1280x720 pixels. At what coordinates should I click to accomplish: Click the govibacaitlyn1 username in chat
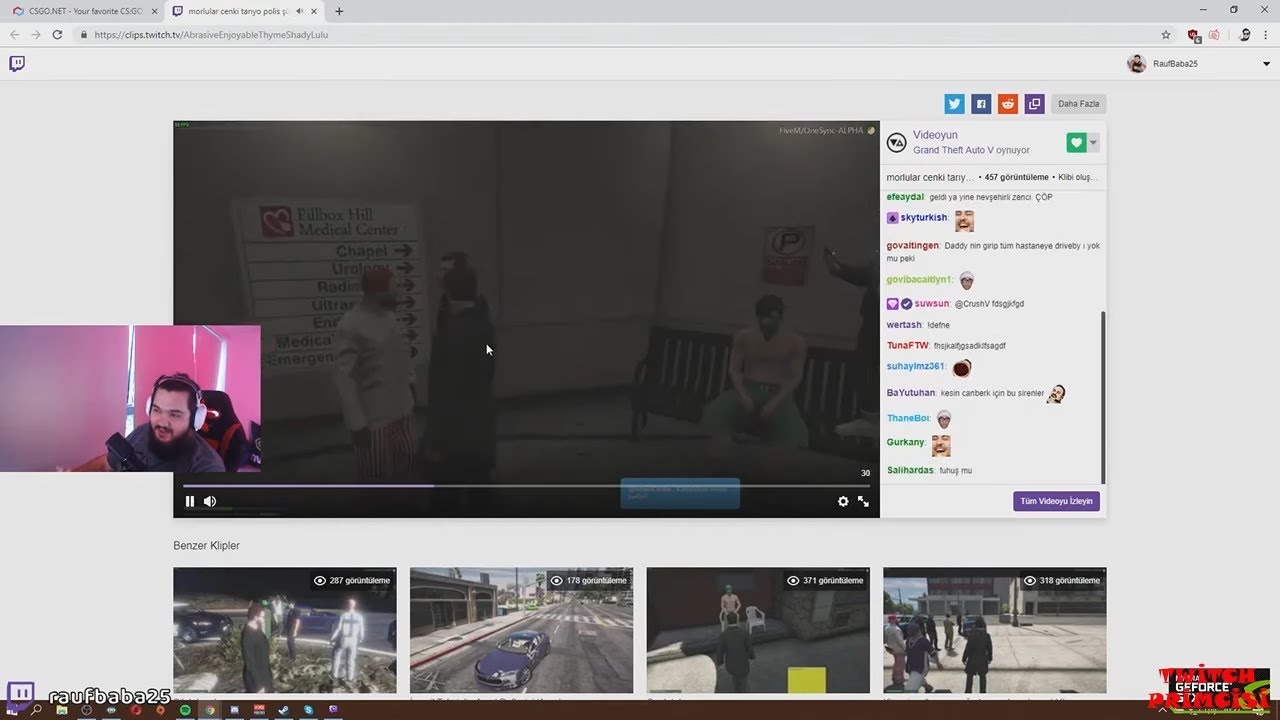coord(919,280)
